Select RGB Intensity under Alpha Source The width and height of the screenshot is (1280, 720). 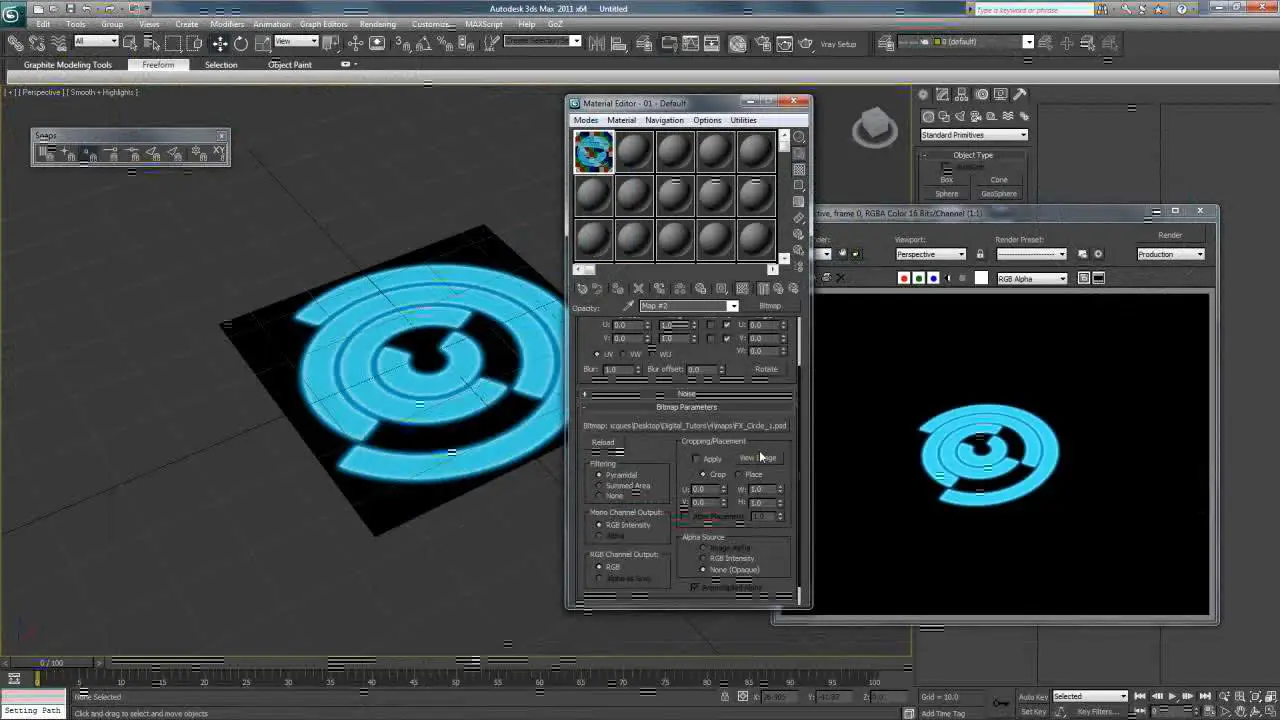point(703,559)
